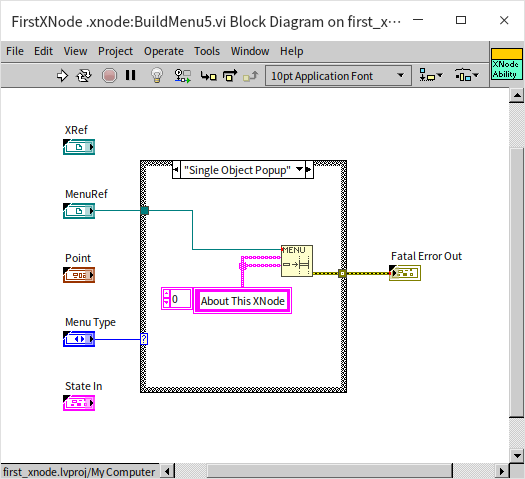525x479 pixels.
Task: Click the Abort Execution stop button
Action: [109, 76]
